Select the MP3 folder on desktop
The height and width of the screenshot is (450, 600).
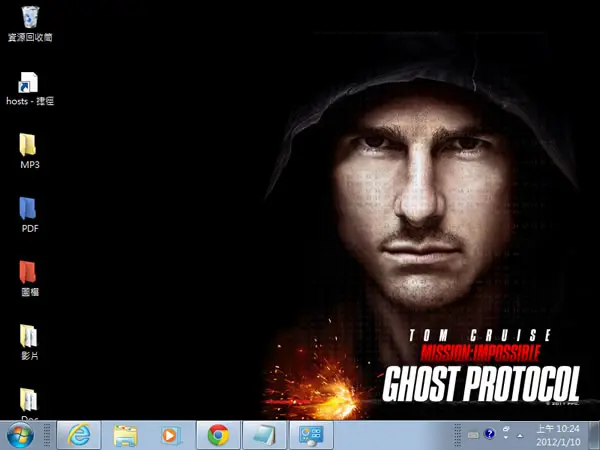coord(30,151)
